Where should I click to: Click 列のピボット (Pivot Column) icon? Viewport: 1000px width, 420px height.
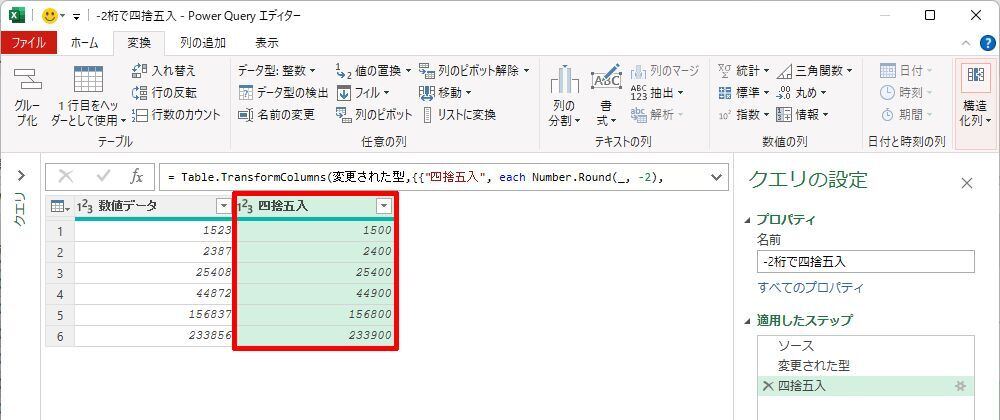coord(343,115)
